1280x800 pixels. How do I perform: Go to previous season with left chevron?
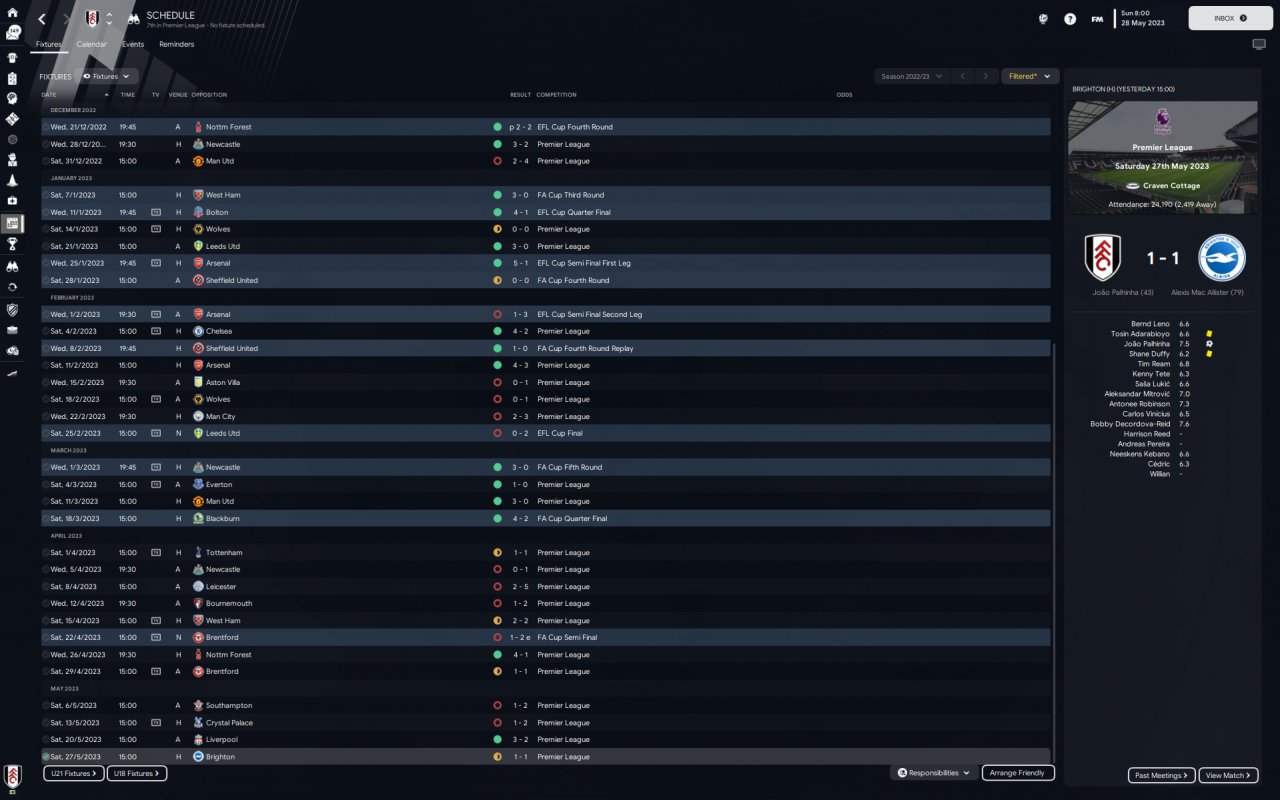pos(962,76)
